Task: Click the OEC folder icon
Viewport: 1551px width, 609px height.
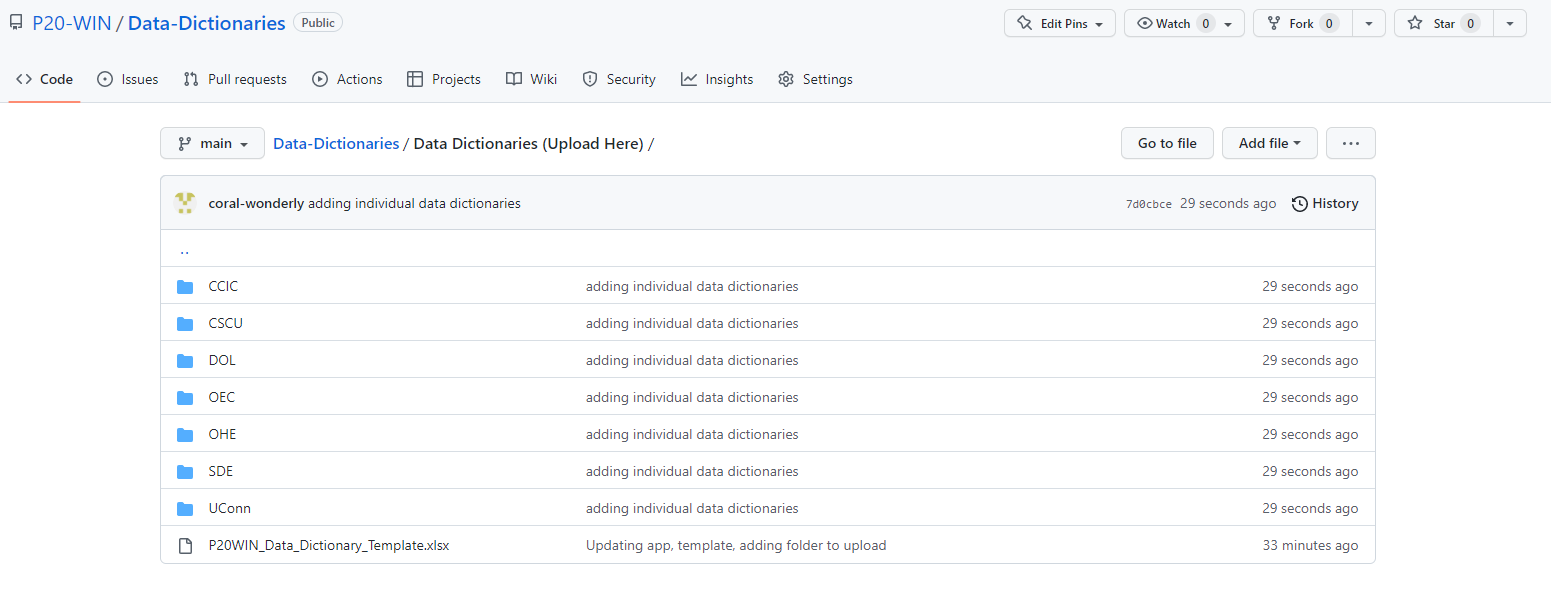Action: click(x=185, y=398)
